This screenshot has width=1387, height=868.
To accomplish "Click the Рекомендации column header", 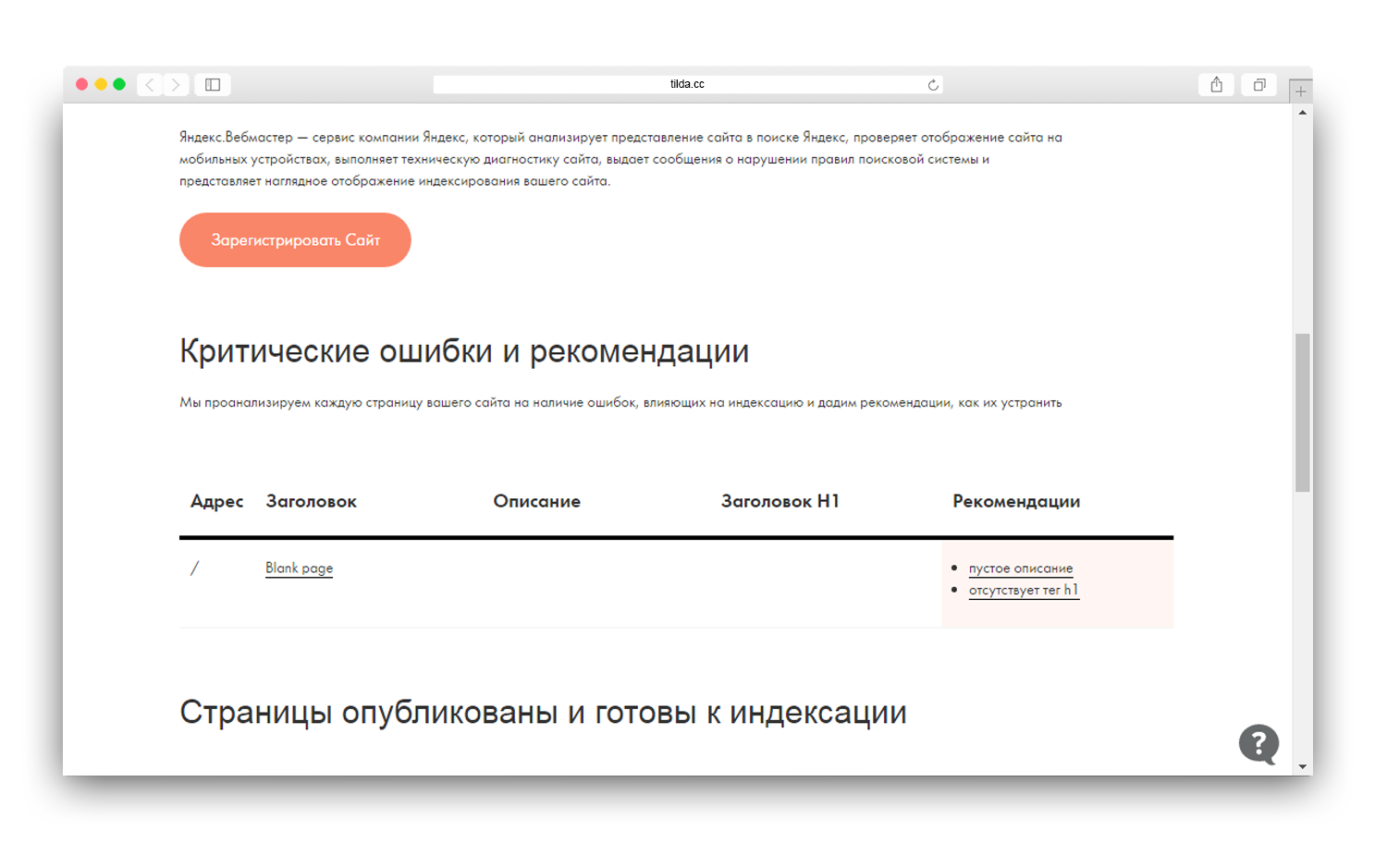I will coord(1016,501).
